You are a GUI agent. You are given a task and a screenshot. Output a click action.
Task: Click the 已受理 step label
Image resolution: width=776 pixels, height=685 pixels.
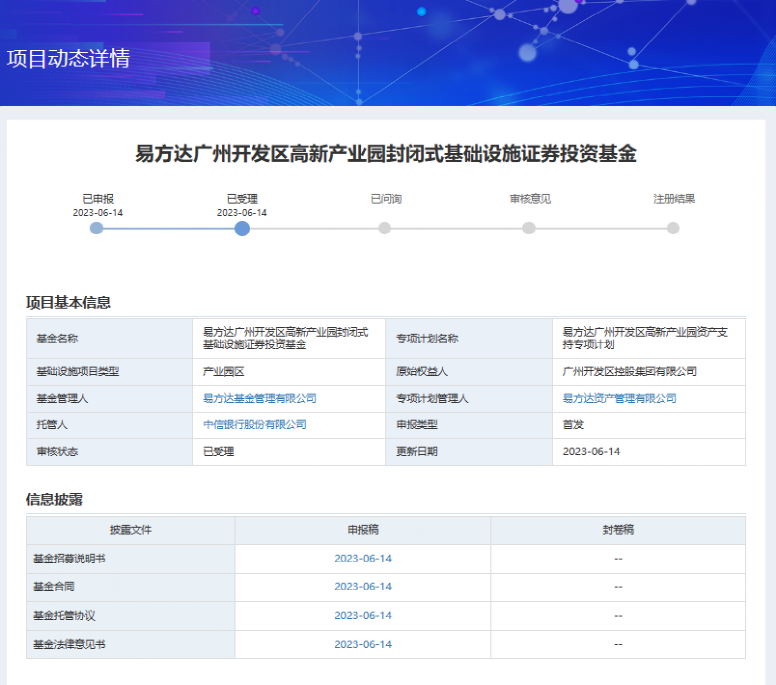pyautogui.click(x=242, y=199)
